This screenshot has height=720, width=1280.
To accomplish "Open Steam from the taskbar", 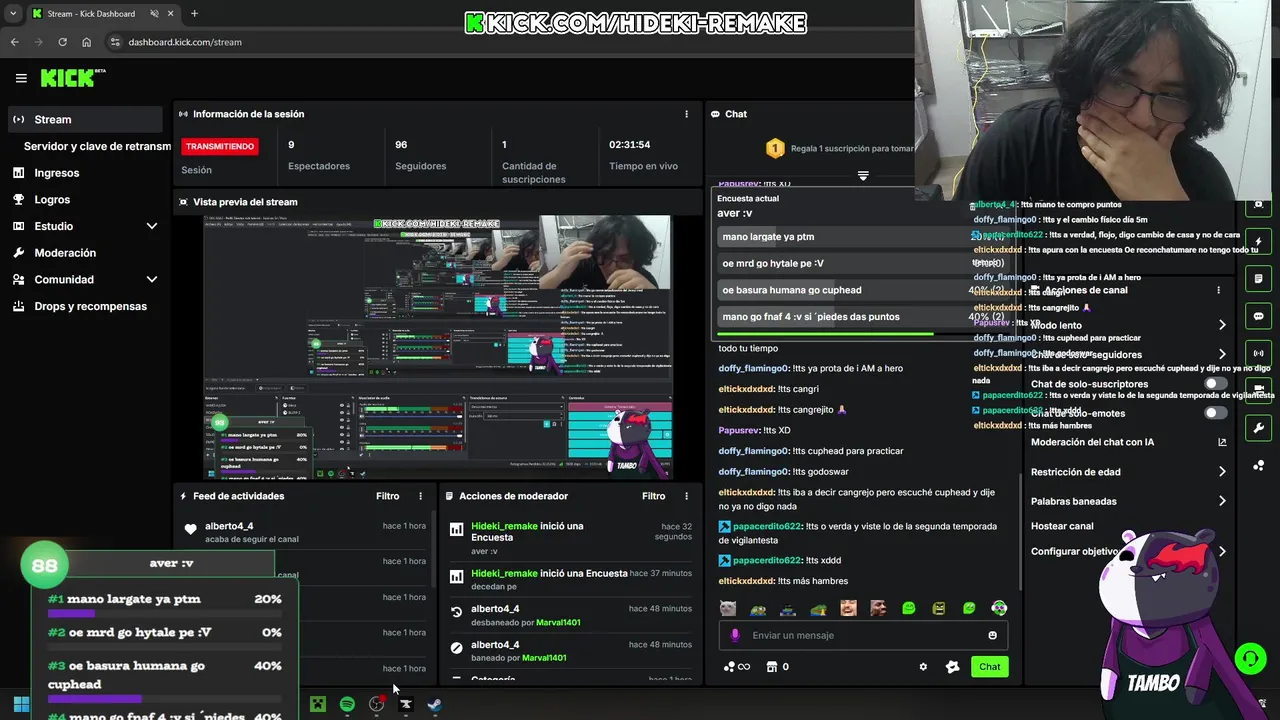I will pos(434,704).
